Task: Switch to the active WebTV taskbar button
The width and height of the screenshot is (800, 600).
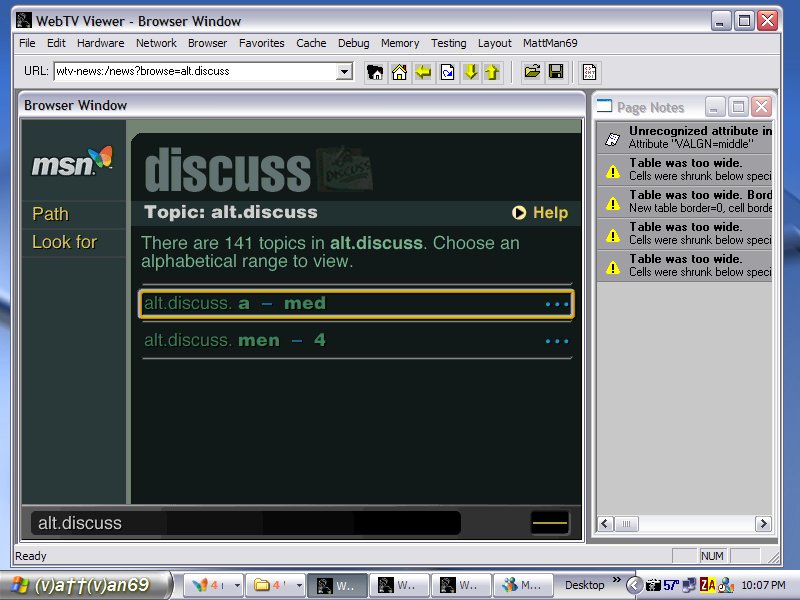Action: (x=337, y=585)
